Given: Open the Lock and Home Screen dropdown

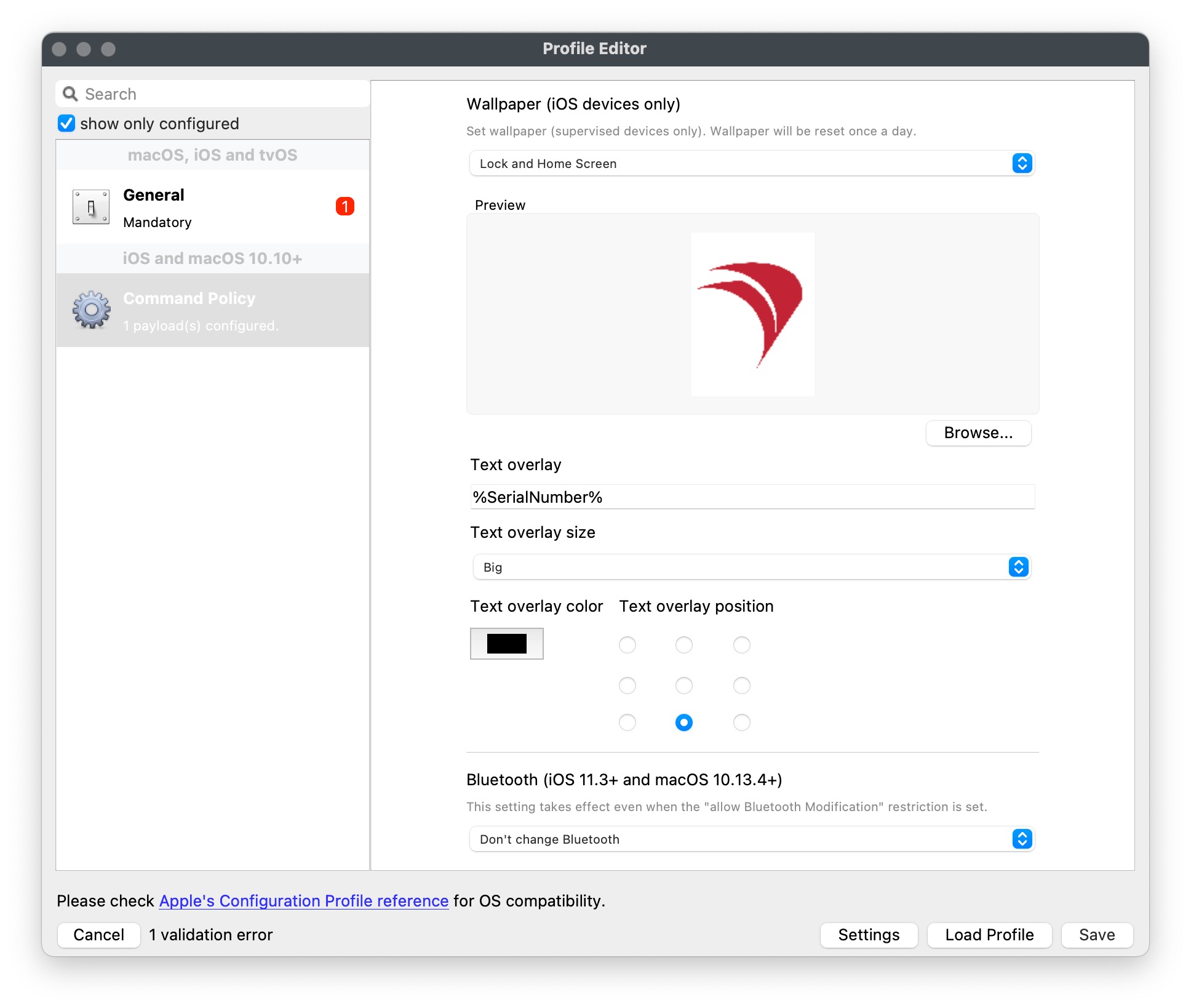Looking at the screenshot, I should (x=752, y=164).
